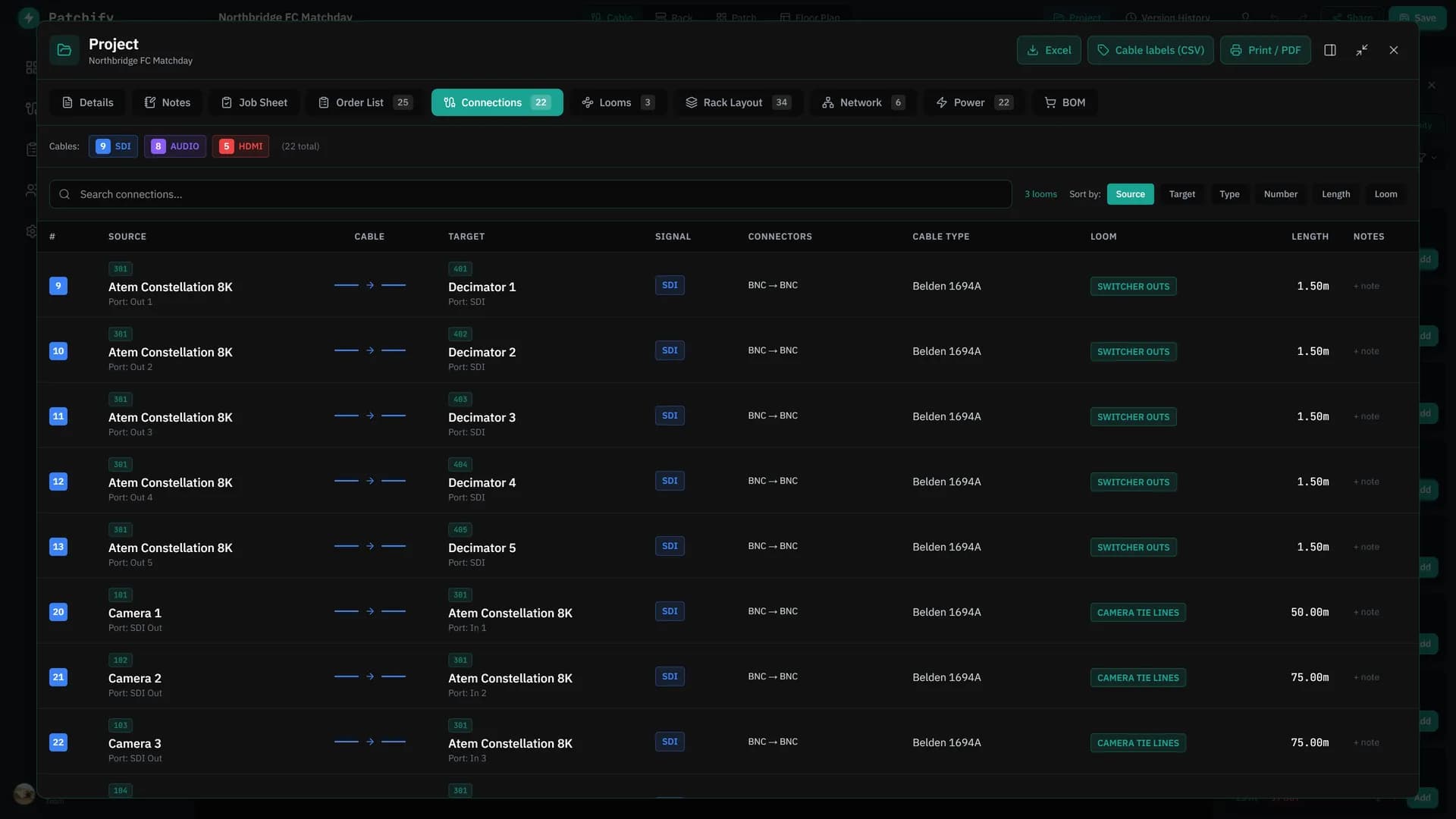Click the search magnifier icon
The height and width of the screenshot is (819, 1456).
point(64,194)
